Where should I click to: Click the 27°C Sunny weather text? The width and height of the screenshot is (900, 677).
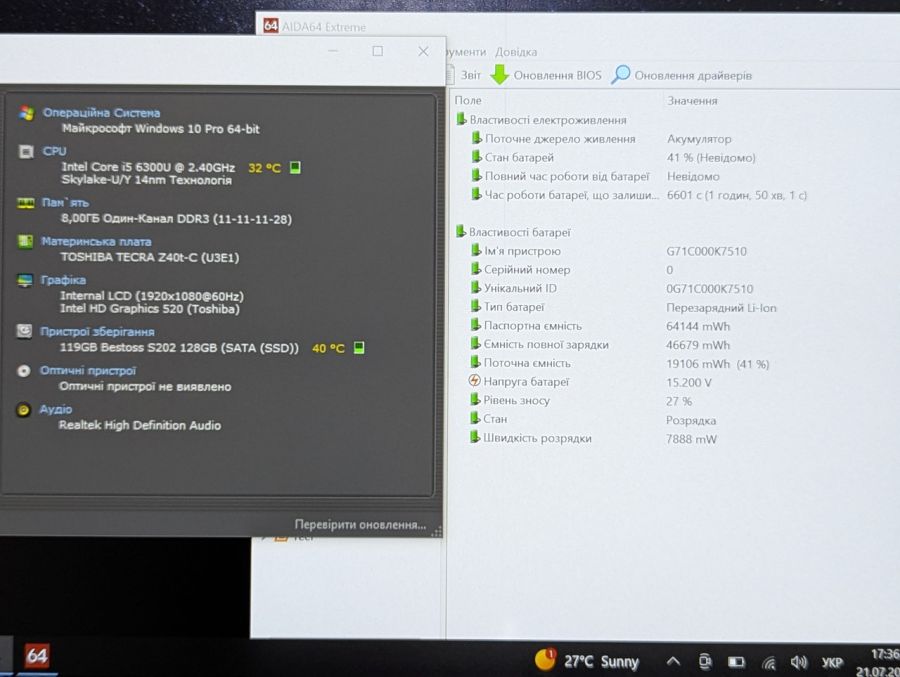[601, 661]
